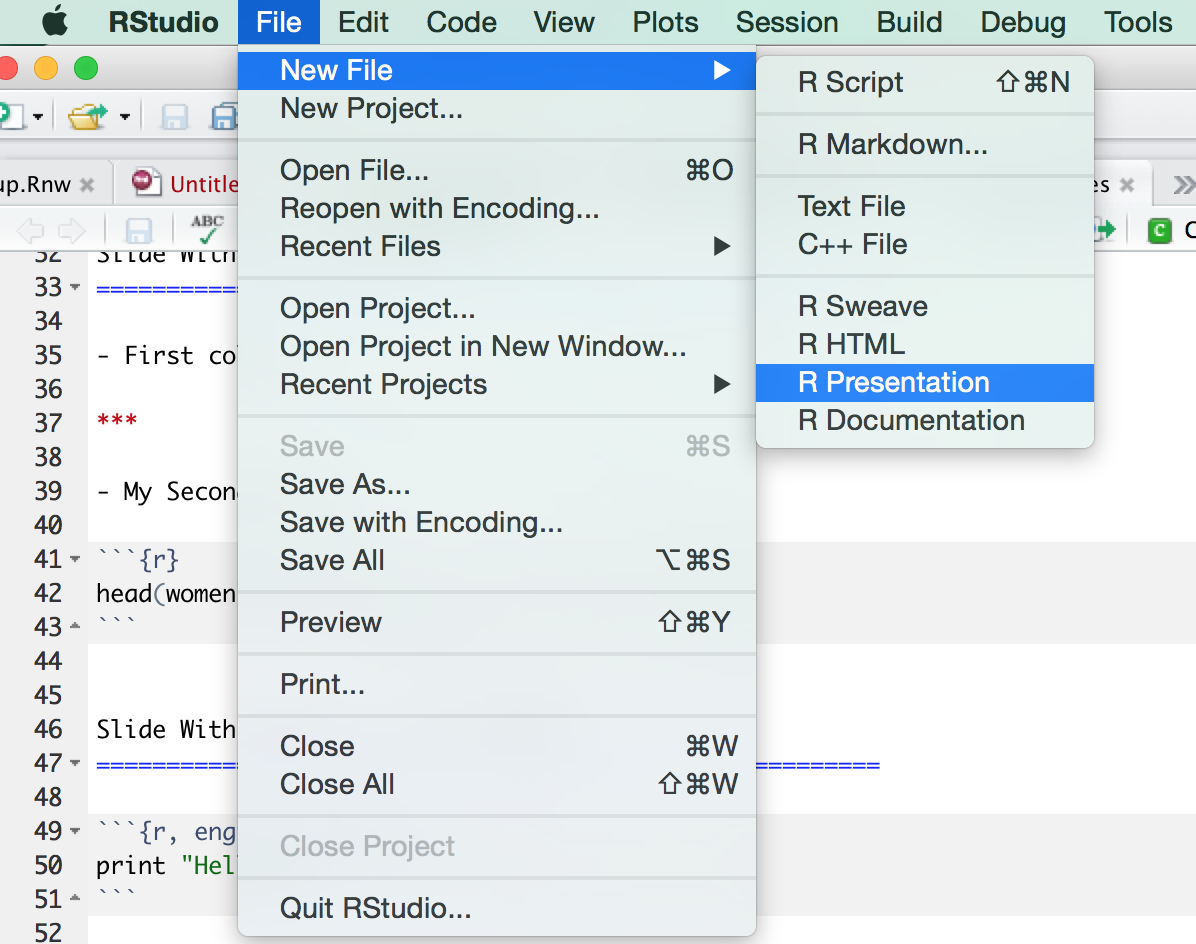
Task: Click the save all icon in main toolbar
Action: click(x=224, y=117)
